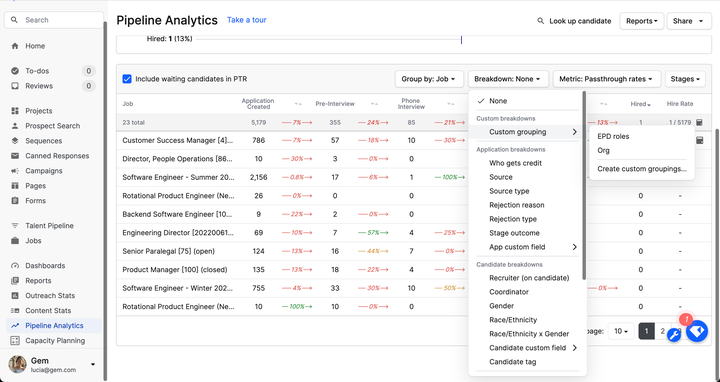Choose EPD roles custom grouping

point(613,136)
